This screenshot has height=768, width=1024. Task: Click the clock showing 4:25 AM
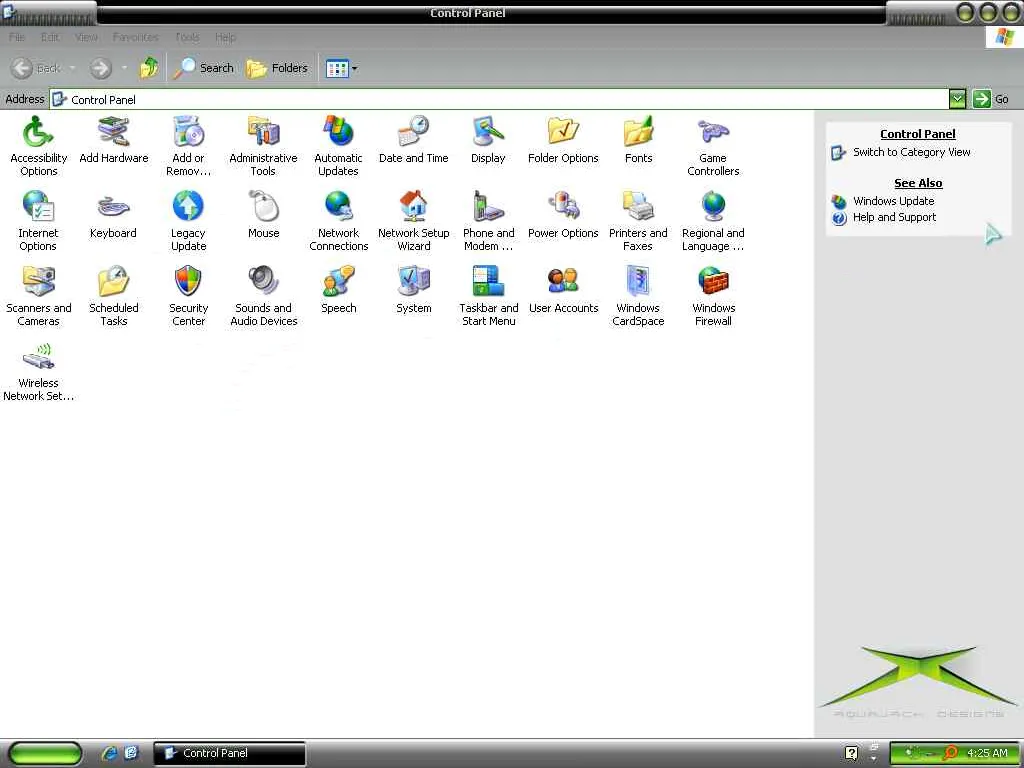987,753
